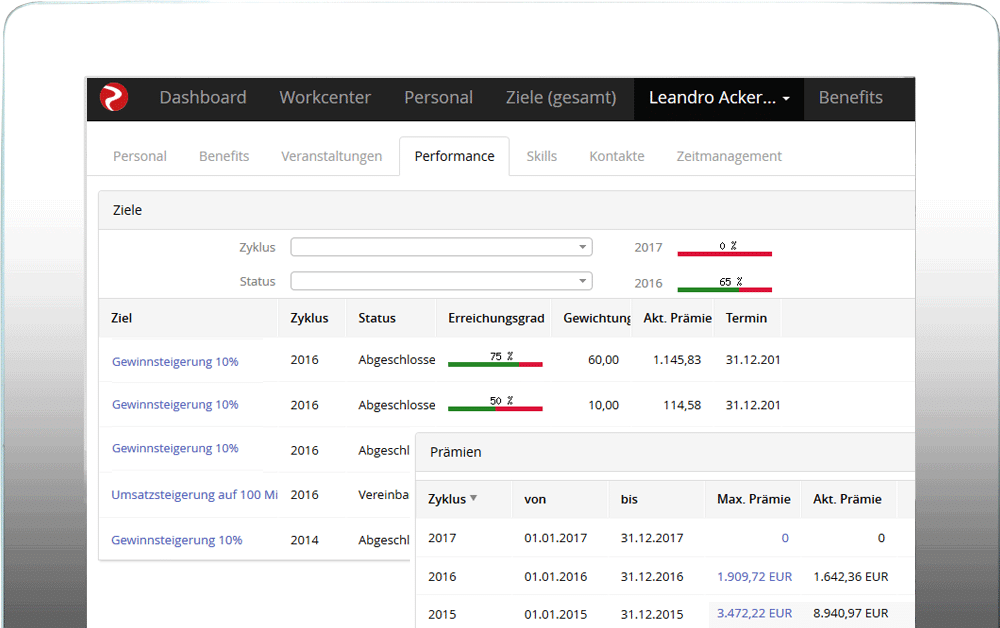Select the Performance tab
This screenshot has height=628, width=1000.
455,156
